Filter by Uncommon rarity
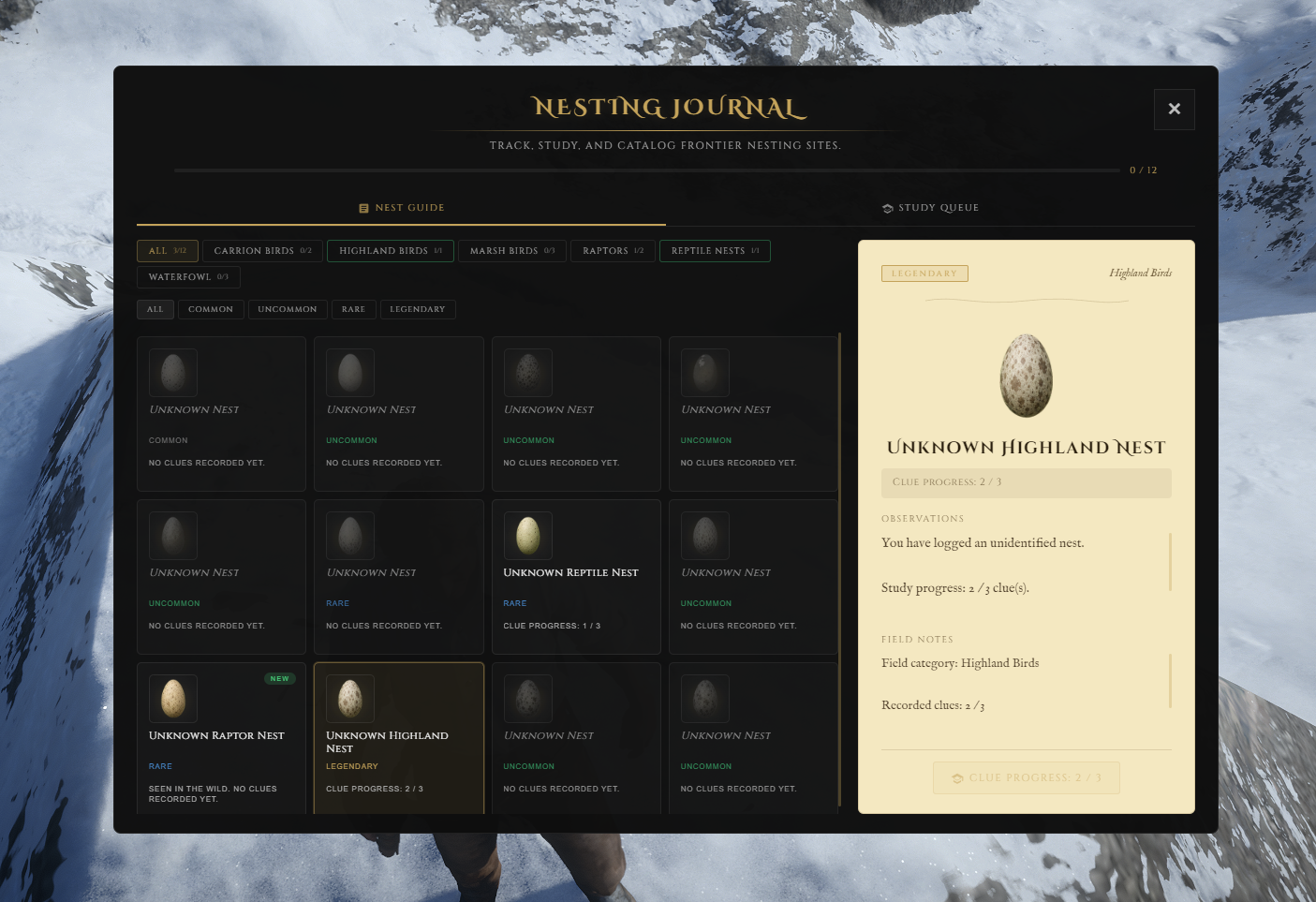The image size is (1316, 902). coord(288,309)
